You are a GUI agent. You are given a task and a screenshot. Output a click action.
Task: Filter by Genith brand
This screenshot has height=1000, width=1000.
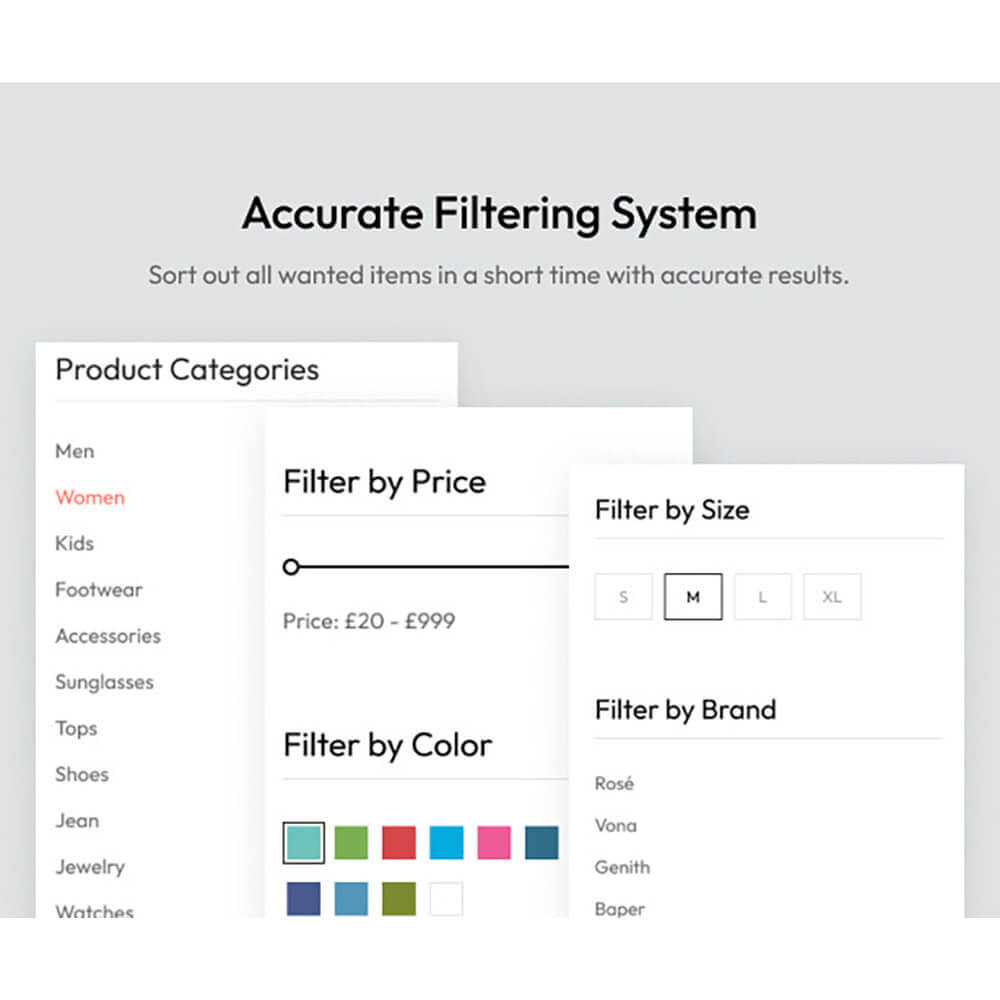(x=622, y=867)
